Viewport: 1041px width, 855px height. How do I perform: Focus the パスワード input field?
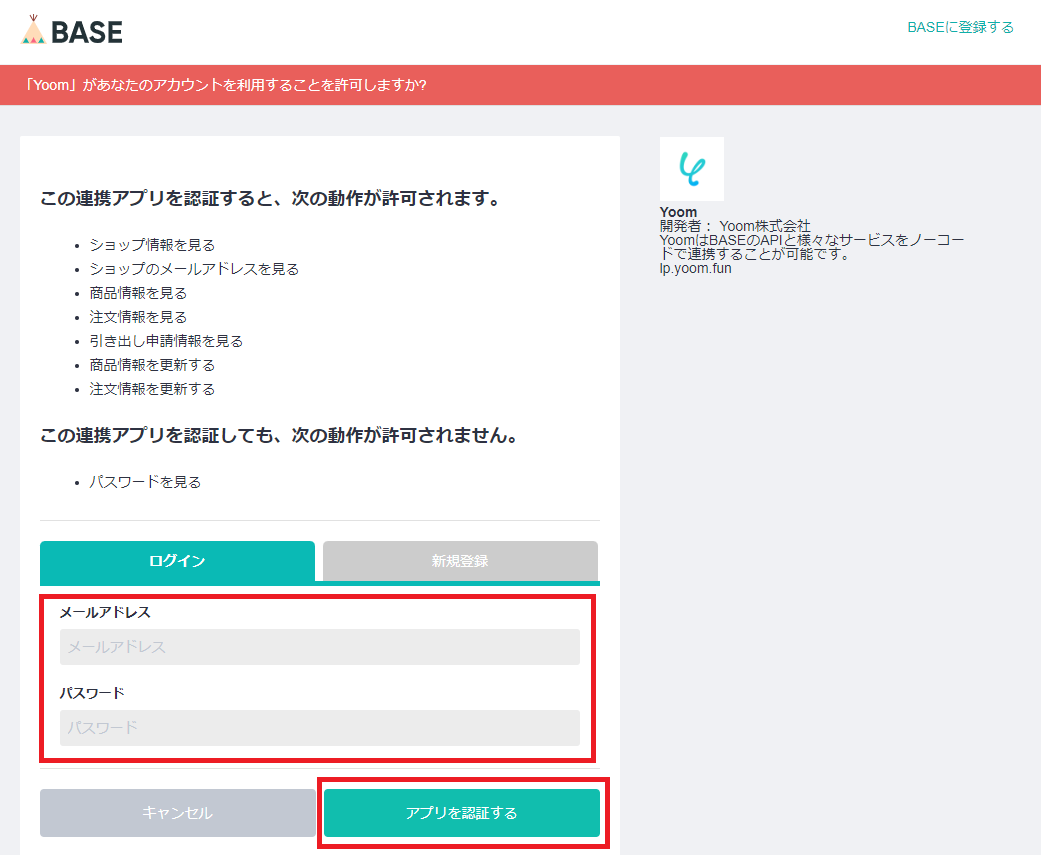click(x=319, y=728)
